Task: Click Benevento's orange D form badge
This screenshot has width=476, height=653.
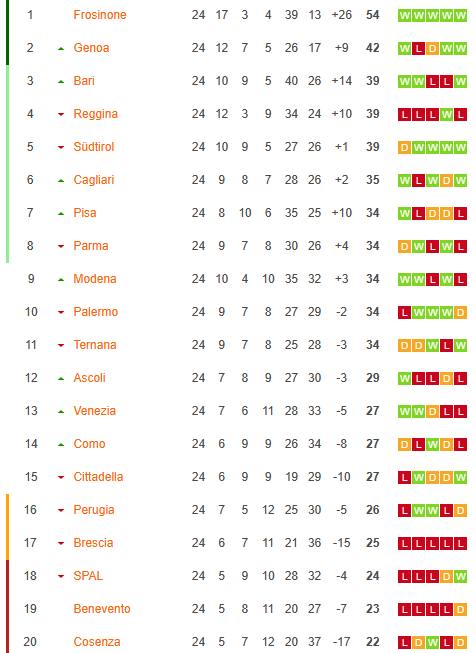Action: [x=460, y=610]
